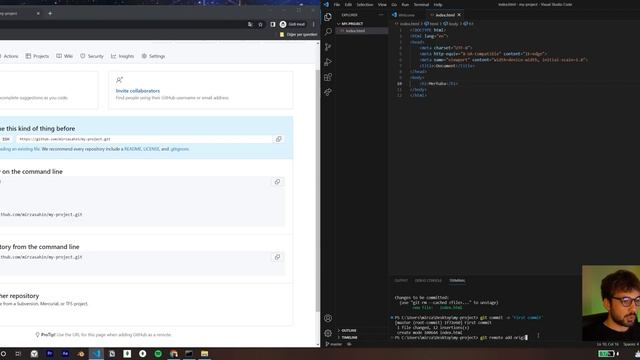The width and height of the screenshot is (640, 360).
Task: Click the repository URL input field
Action: click(144, 139)
